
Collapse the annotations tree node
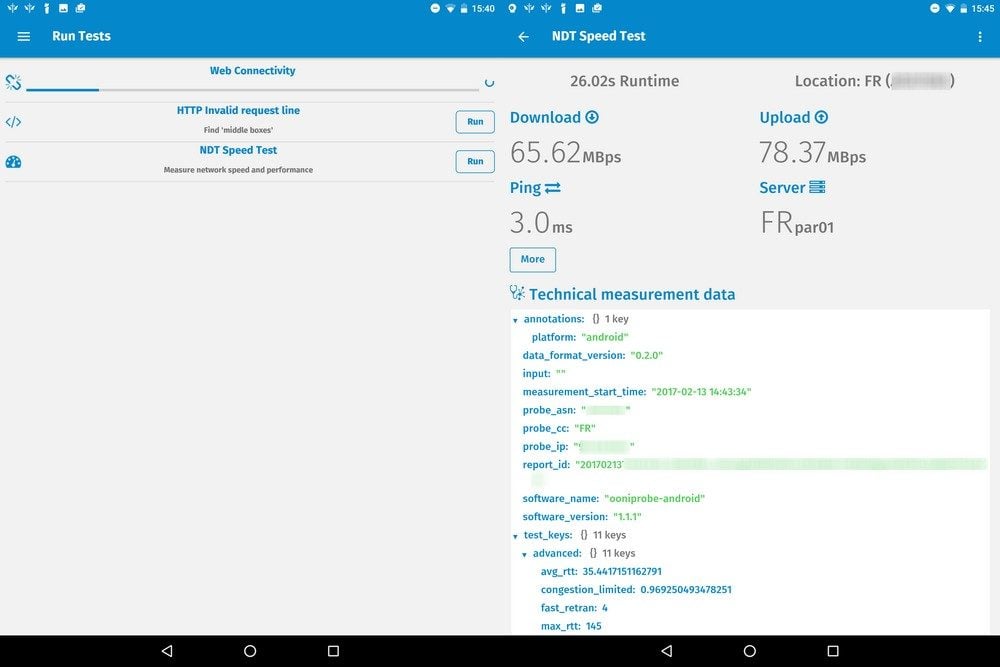516,320
